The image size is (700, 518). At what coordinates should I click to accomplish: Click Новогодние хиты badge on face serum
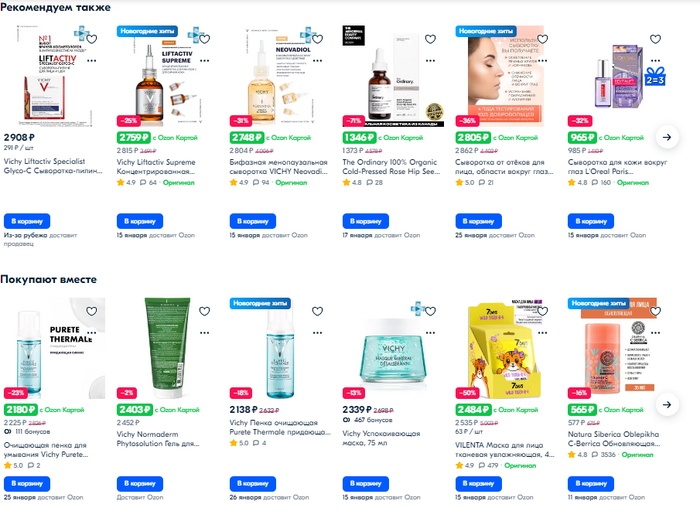486,31
